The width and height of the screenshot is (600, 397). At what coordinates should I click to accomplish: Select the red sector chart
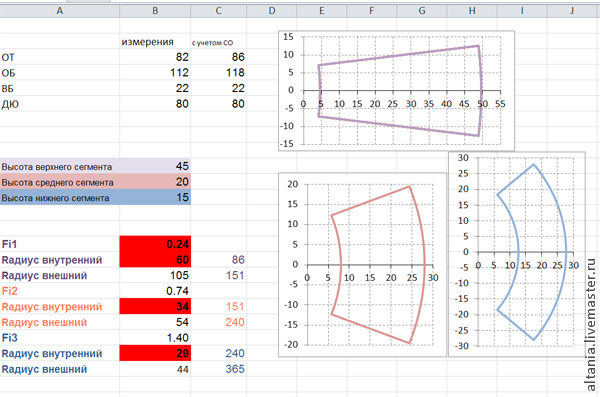point(362,265)
